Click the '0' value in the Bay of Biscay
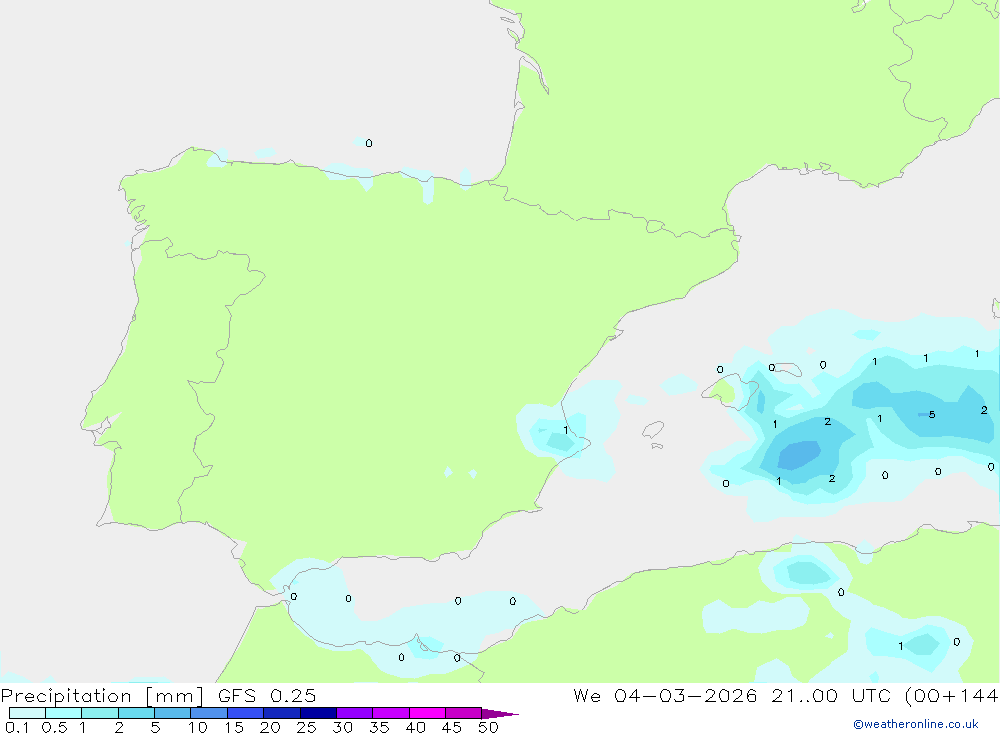 click(x=369, y=144)
